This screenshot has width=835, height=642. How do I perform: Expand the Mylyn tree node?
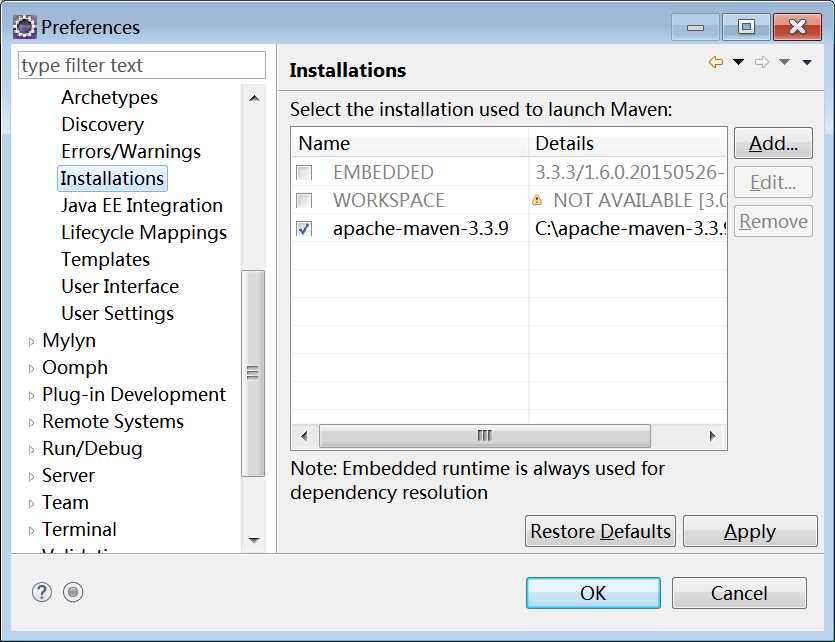[x=31, y=342]
